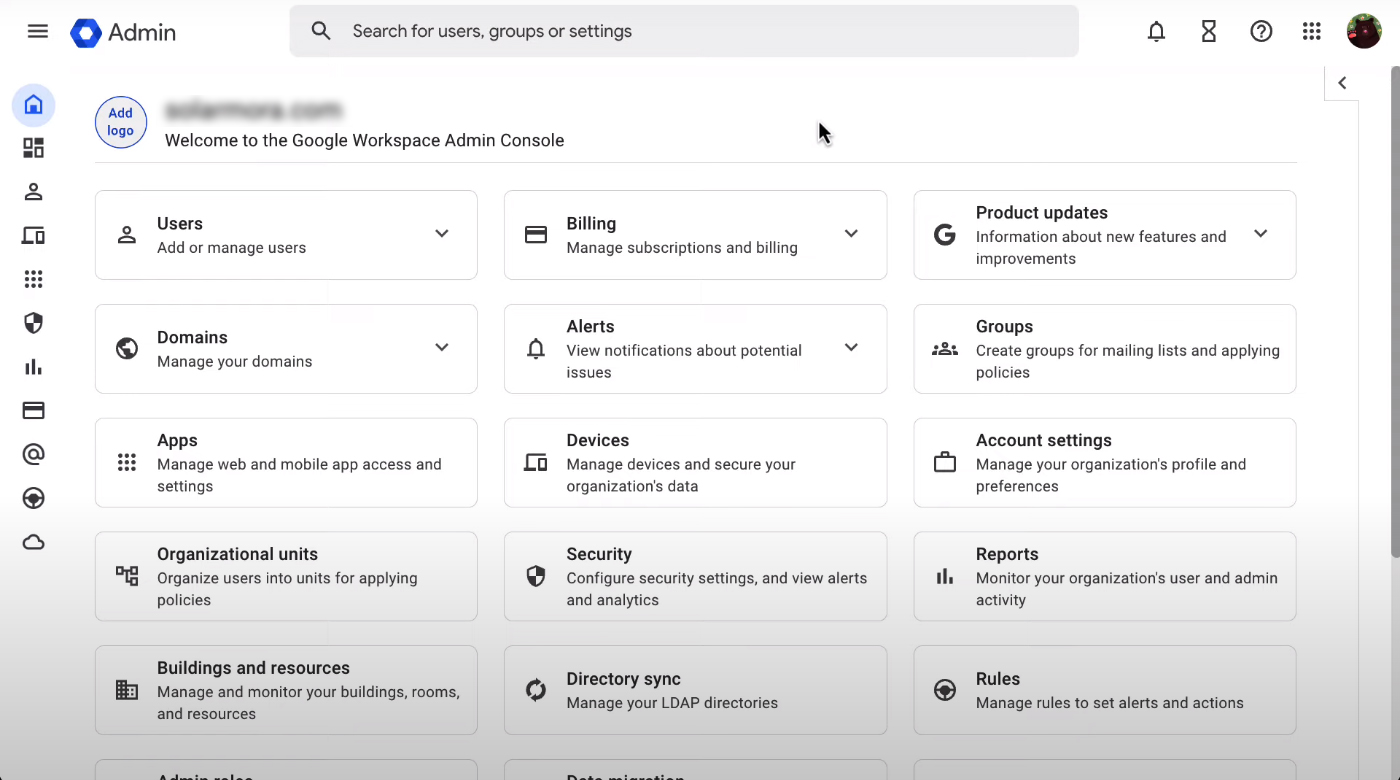Image resolution: width=1400 pixels, height=780 pixels.
Task: Click the page vertical scrollbar
Action: point(1395,310)
